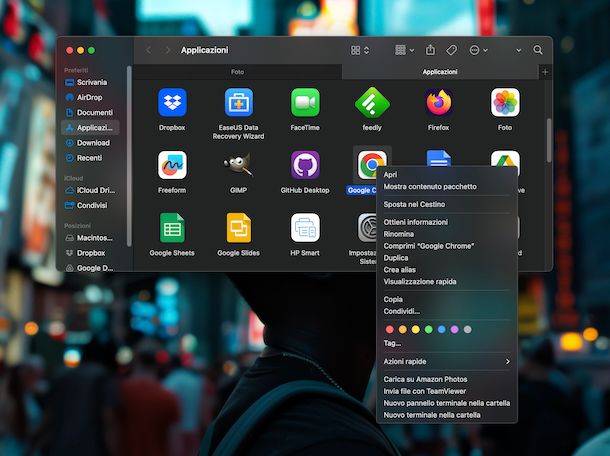Select the FaceTime app icon
The height and width of the screenshot is (456, 610).
(x=305, y=102)
